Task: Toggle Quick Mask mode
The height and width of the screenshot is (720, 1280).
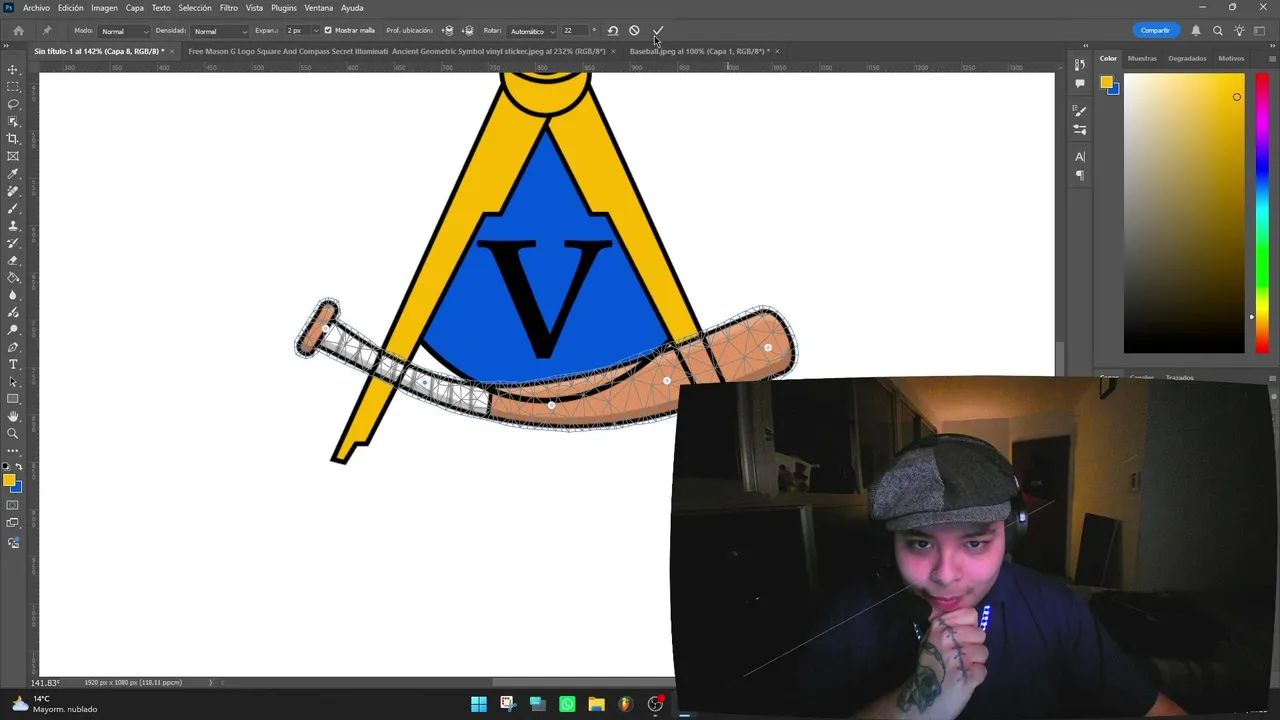Action: tap(13, 505)
